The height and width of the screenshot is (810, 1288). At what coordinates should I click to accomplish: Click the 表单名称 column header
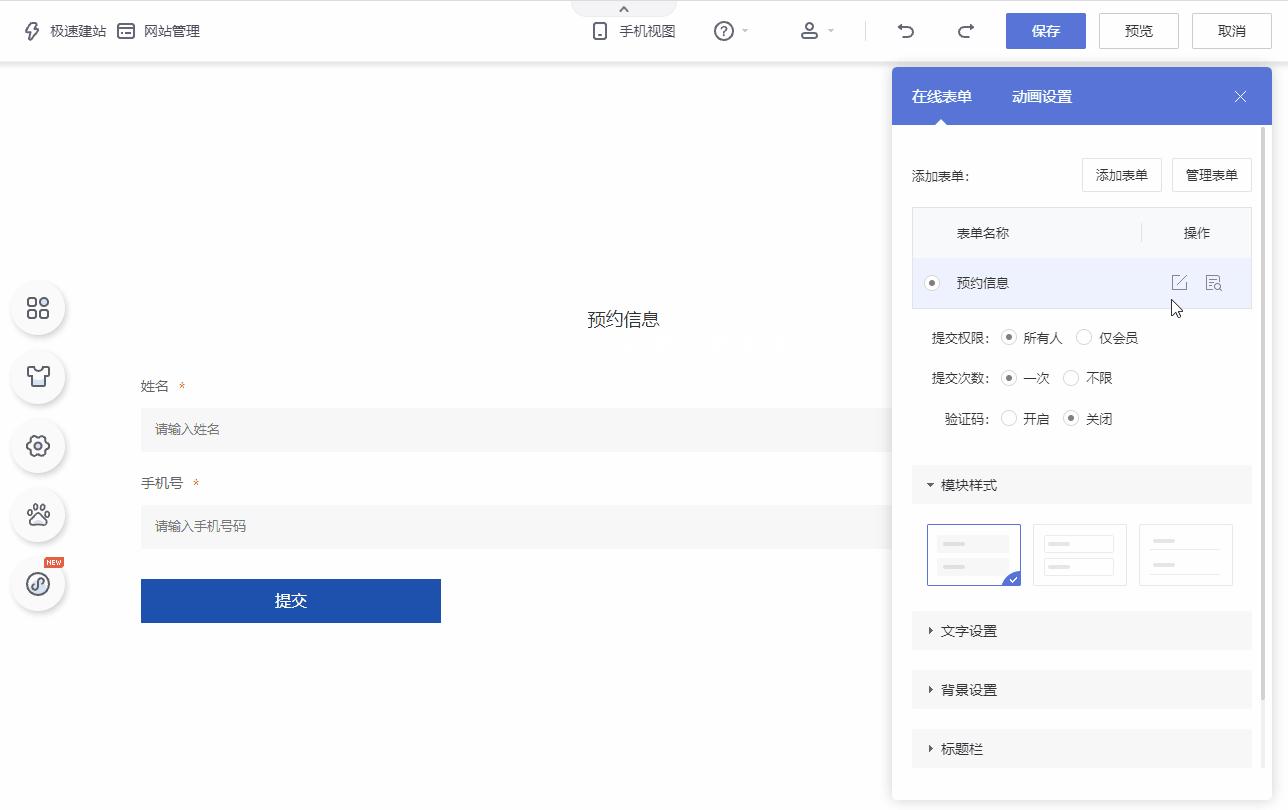(983, 233)
